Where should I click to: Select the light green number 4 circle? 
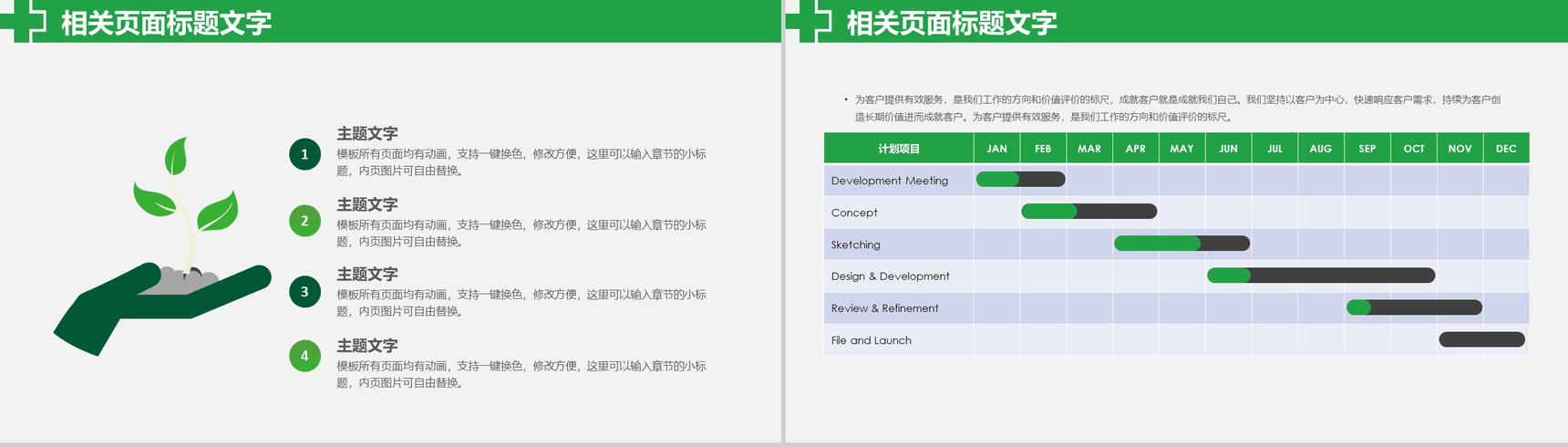coord(304,356)
